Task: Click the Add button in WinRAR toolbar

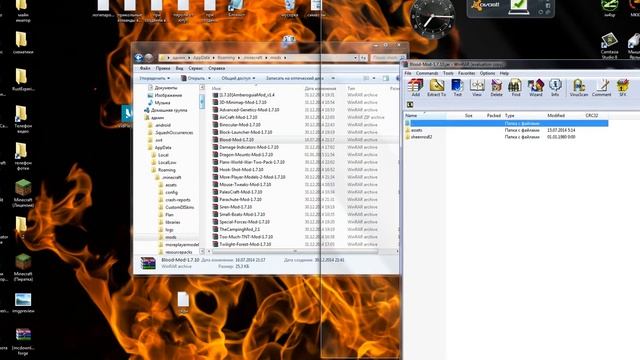Action: 416,88
